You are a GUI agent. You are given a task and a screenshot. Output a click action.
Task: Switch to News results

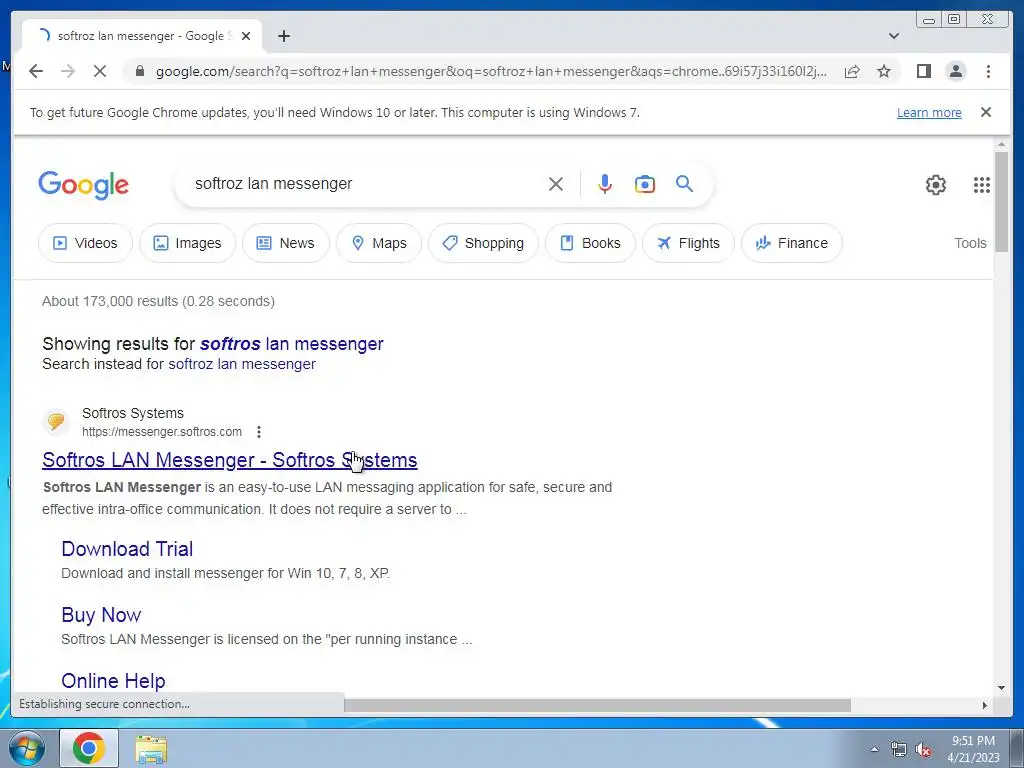[285, 243]
